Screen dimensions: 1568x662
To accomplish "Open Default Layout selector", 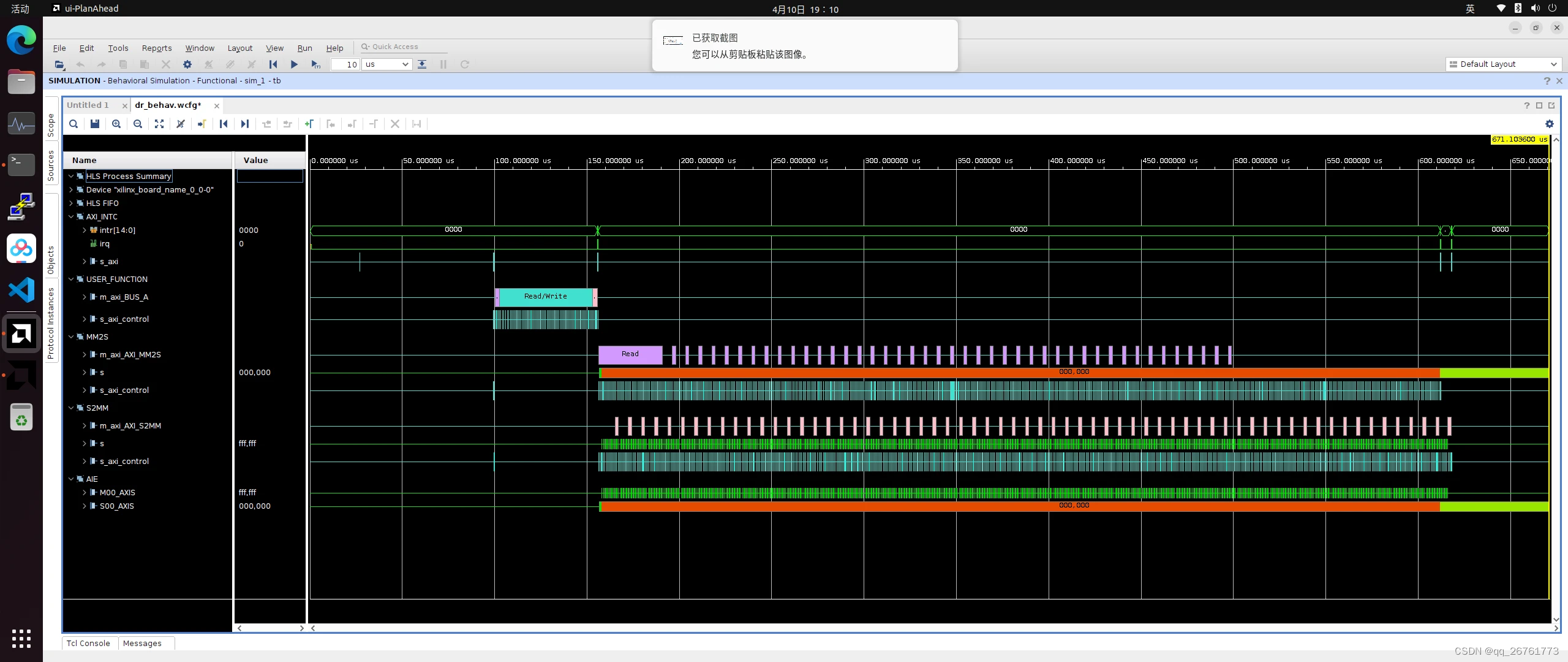I will 1504,64.
